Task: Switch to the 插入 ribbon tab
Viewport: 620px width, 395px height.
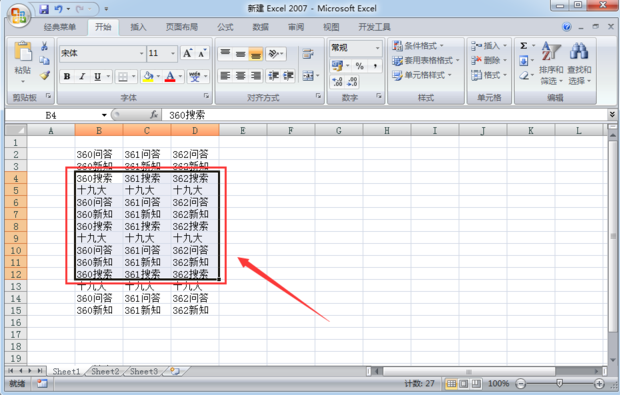Action: tap(138, 27)
